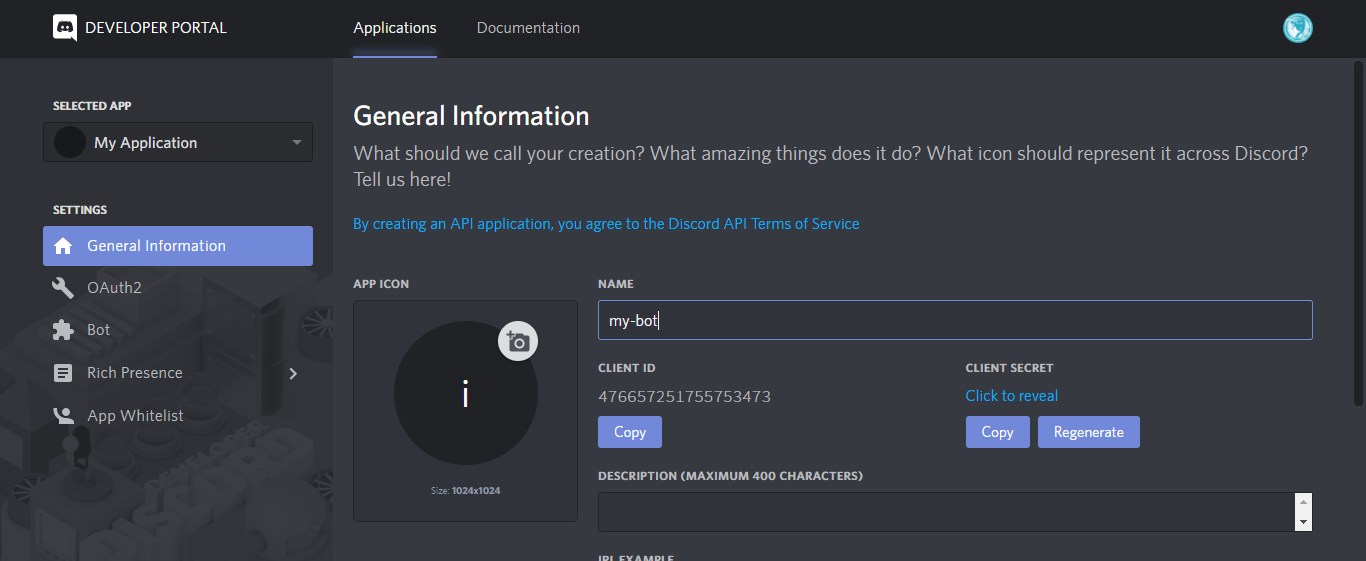
Task: Click the description scrollbar up arrow
Action: (1303, 502)
